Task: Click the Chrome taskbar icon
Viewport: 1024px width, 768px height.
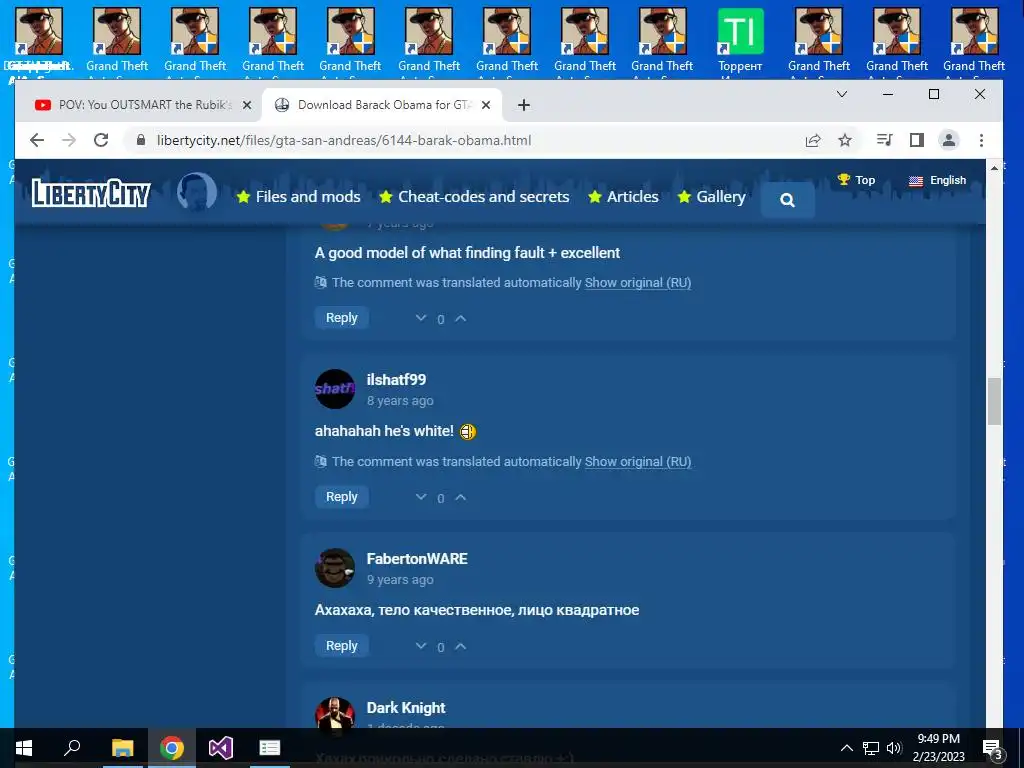Action: pos(171,748)
